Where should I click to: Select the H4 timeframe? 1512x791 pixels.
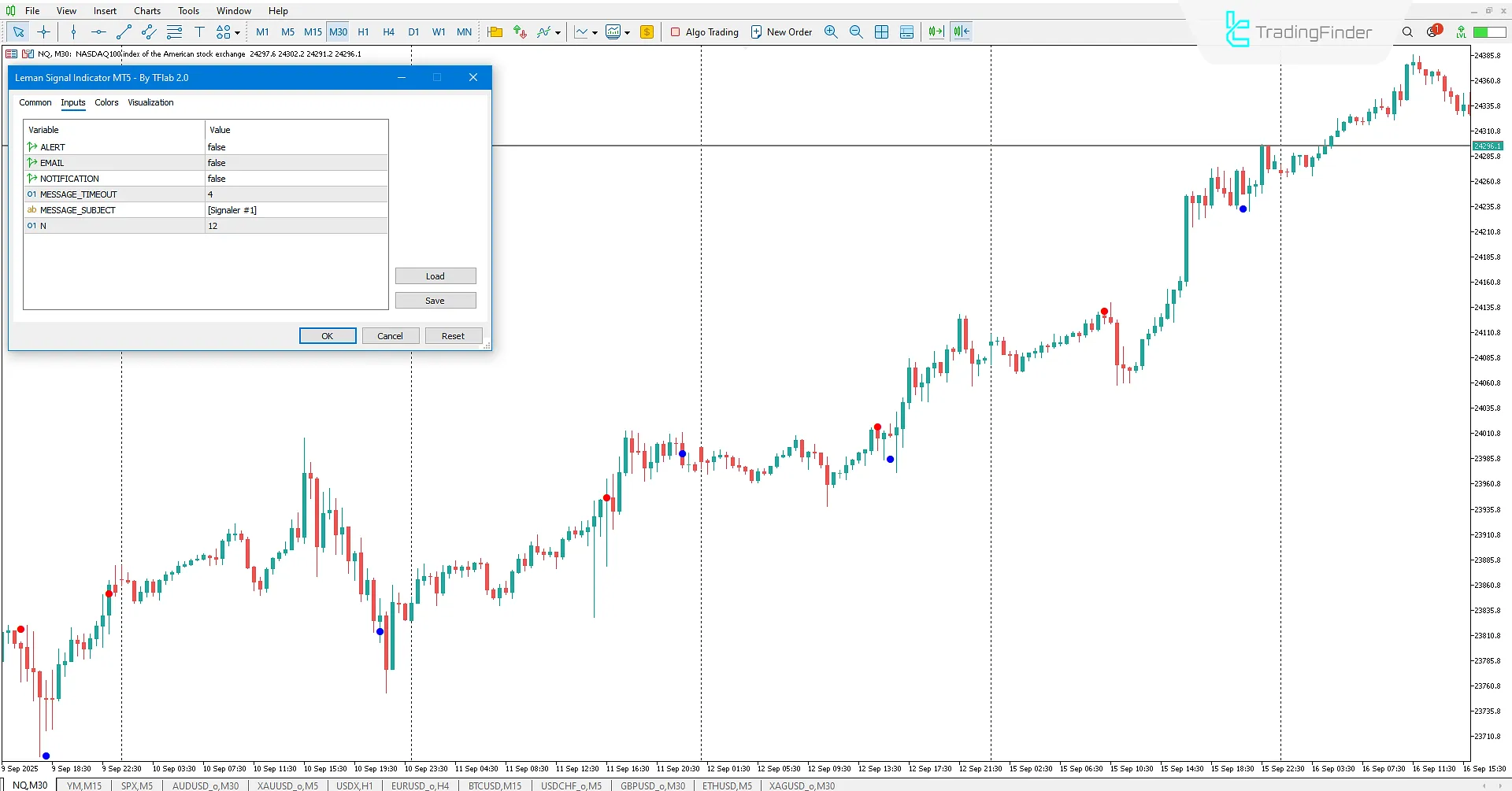(388, 31)
